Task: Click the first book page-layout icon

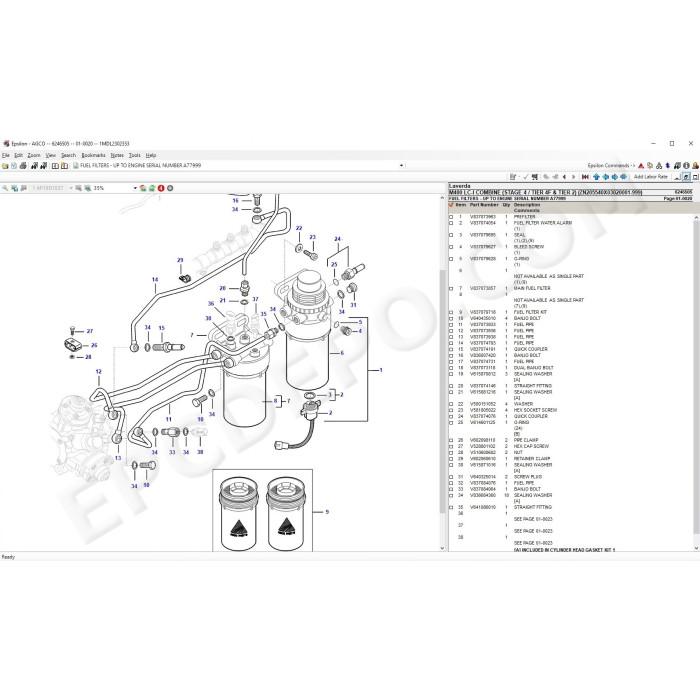Action: coord(55,166)
